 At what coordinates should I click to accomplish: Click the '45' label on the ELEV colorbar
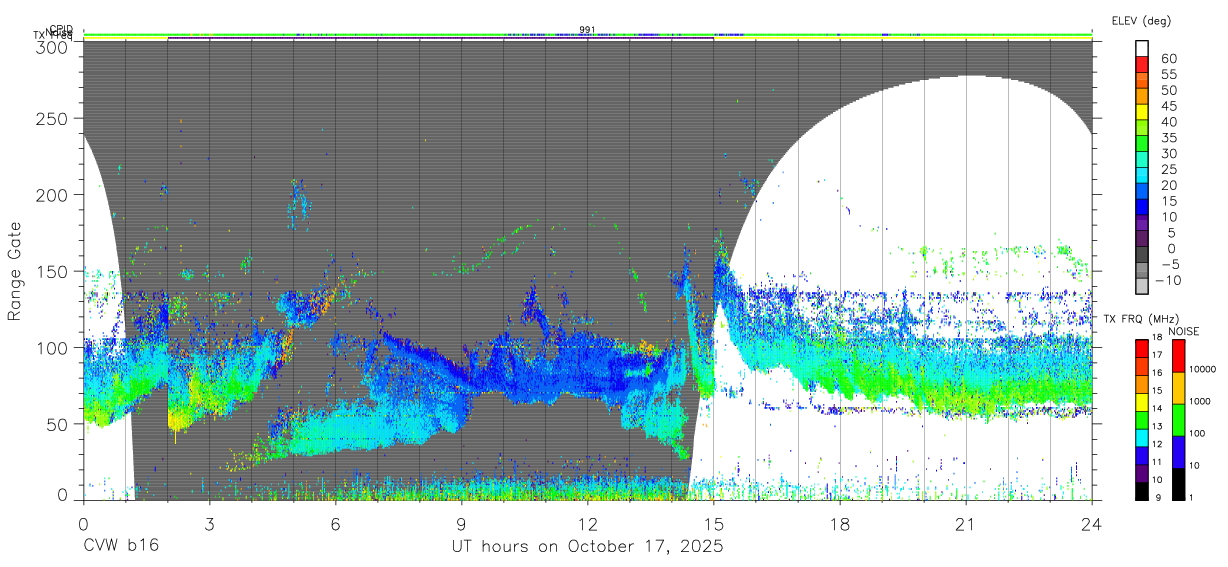click(x=1168, y=106)
